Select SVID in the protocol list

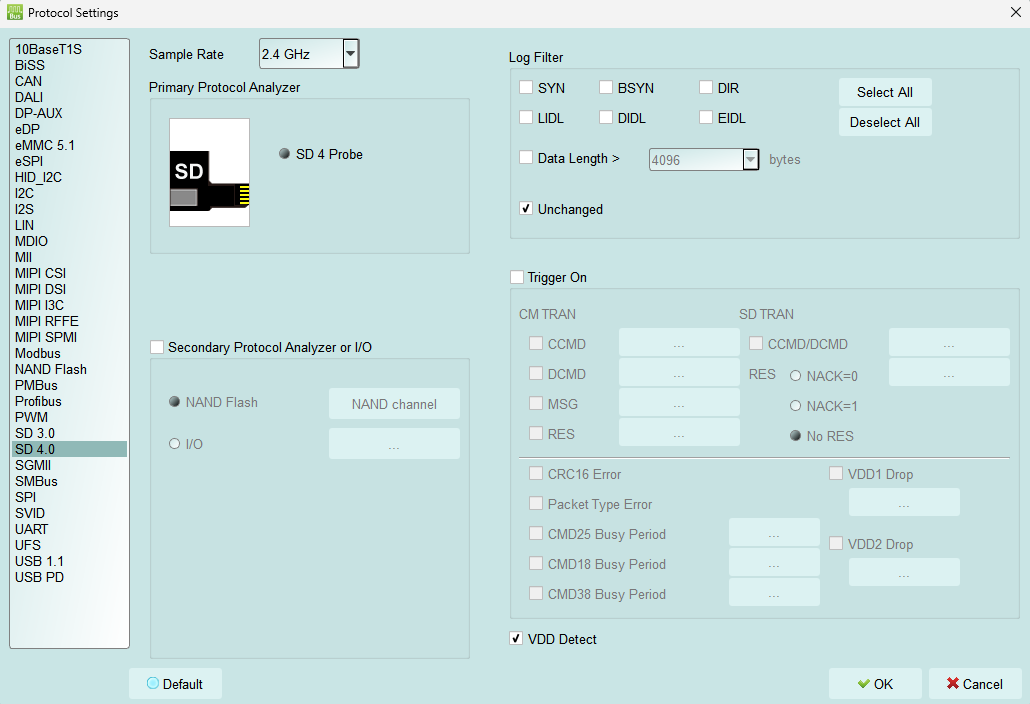point(70,513)
